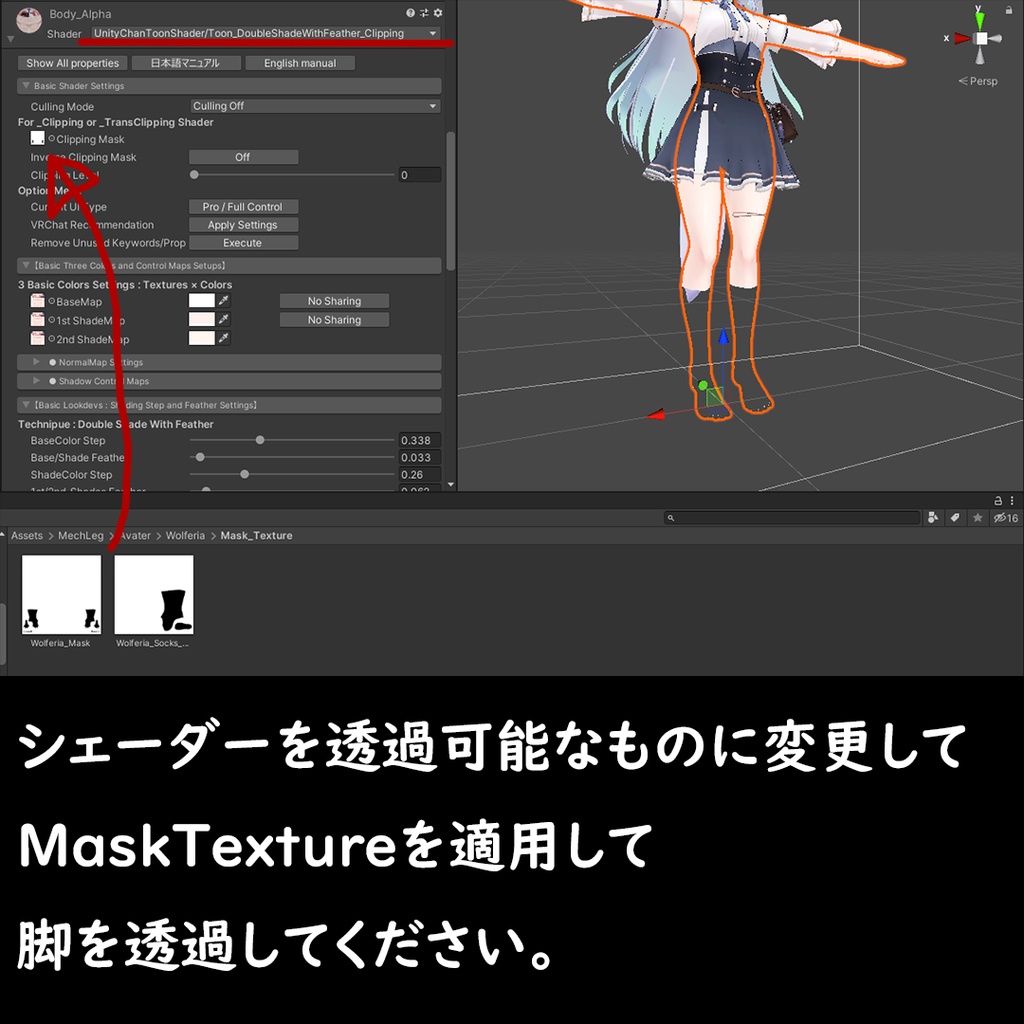The width and height of the screenshot is (1024, 1024).
Task: Toggle hidden packages visibility count icon
Action: click(1006, 518)
